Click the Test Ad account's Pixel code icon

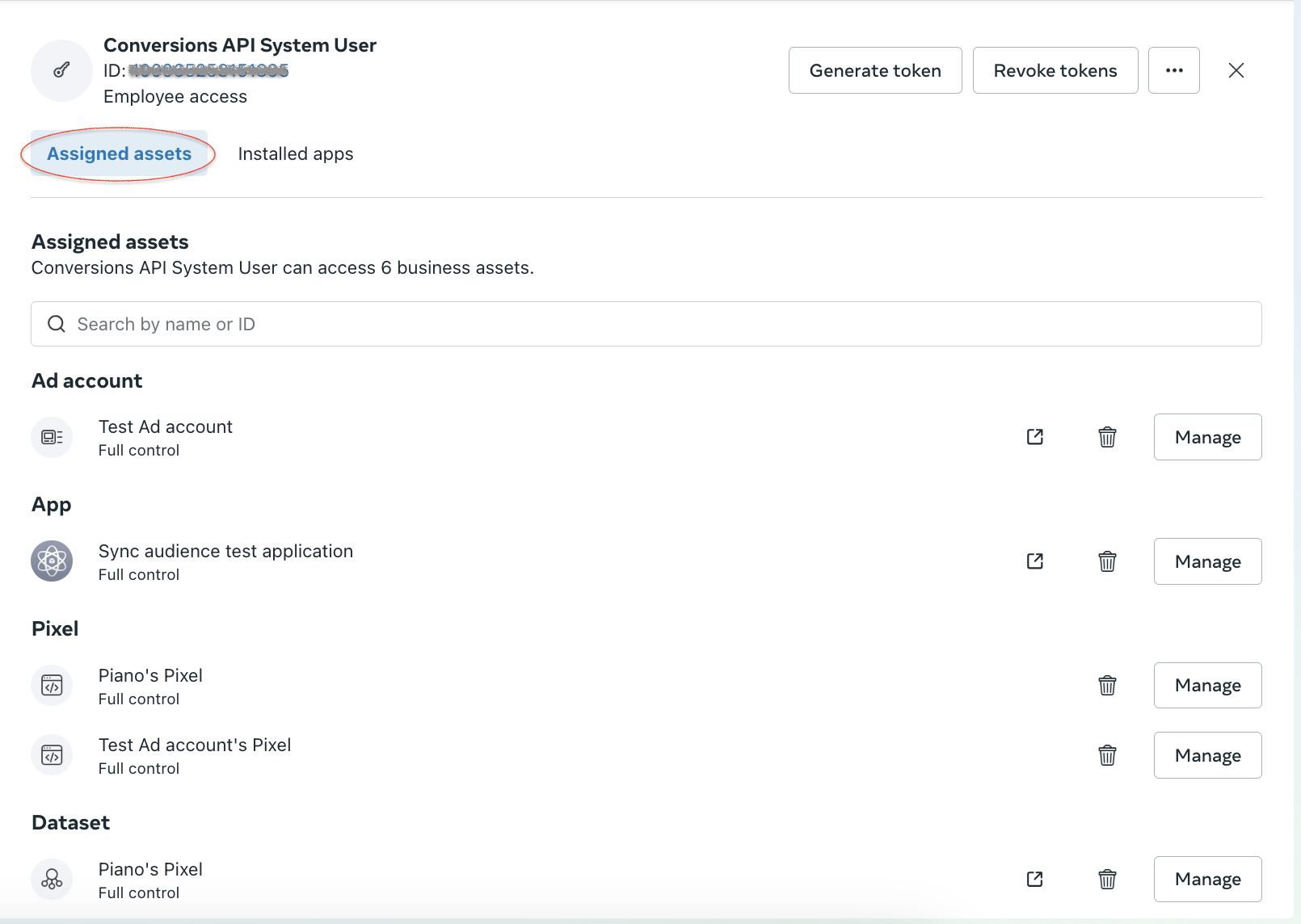(52, 755)
